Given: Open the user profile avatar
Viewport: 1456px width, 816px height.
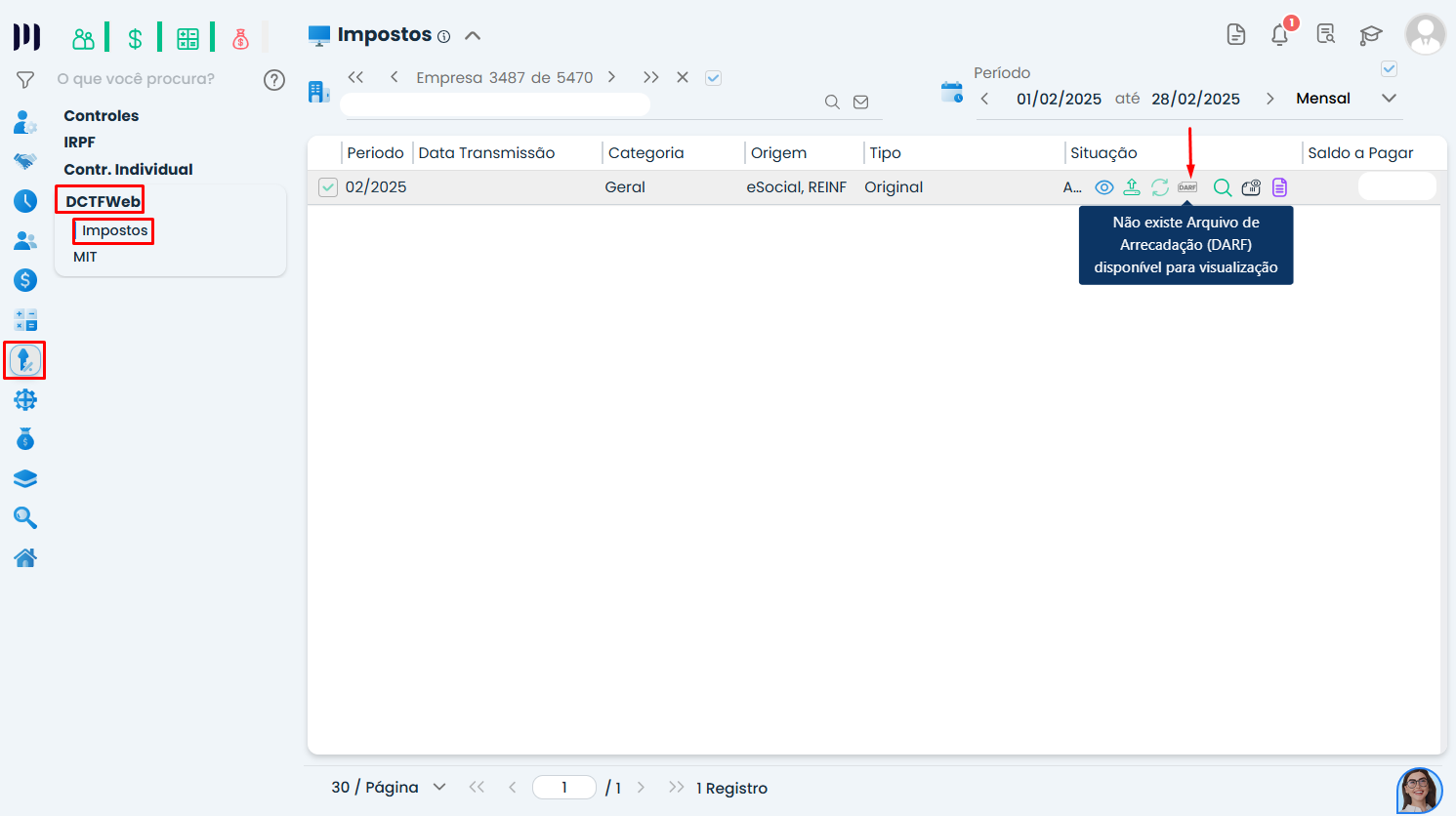Looking at the screenshot, I should coord(1426,34).
